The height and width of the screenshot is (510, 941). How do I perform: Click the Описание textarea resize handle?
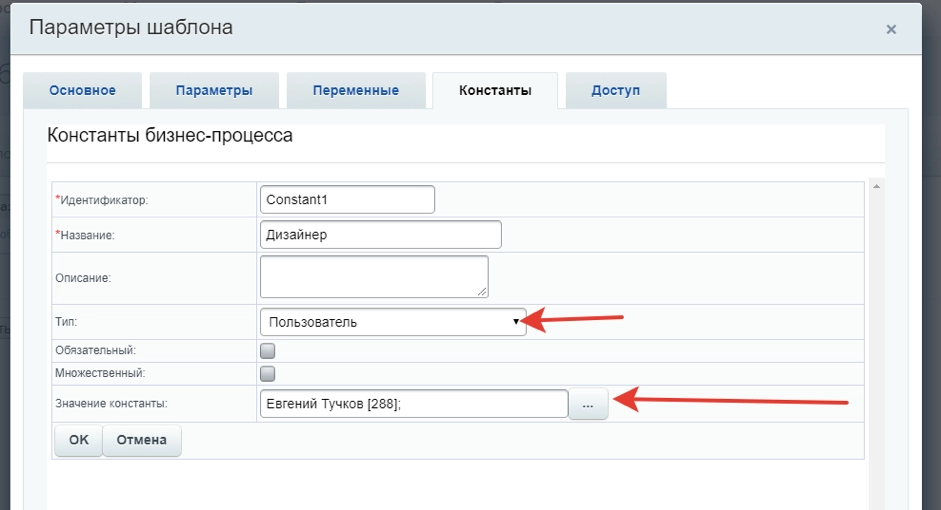pos(482,291)
